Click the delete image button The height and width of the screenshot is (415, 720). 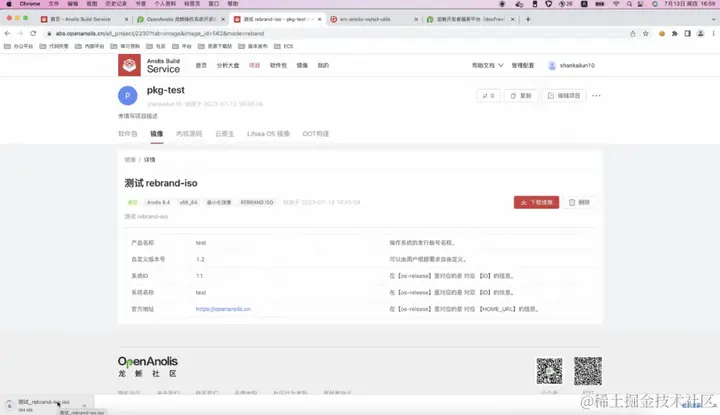pyautogui.click(x=579, y=202)
